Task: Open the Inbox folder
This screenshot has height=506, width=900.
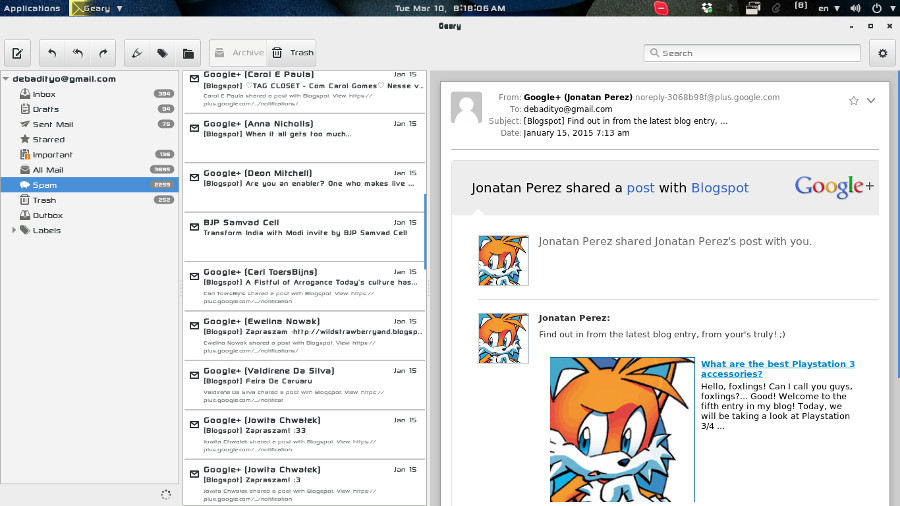Action: (x=90, y=94)
